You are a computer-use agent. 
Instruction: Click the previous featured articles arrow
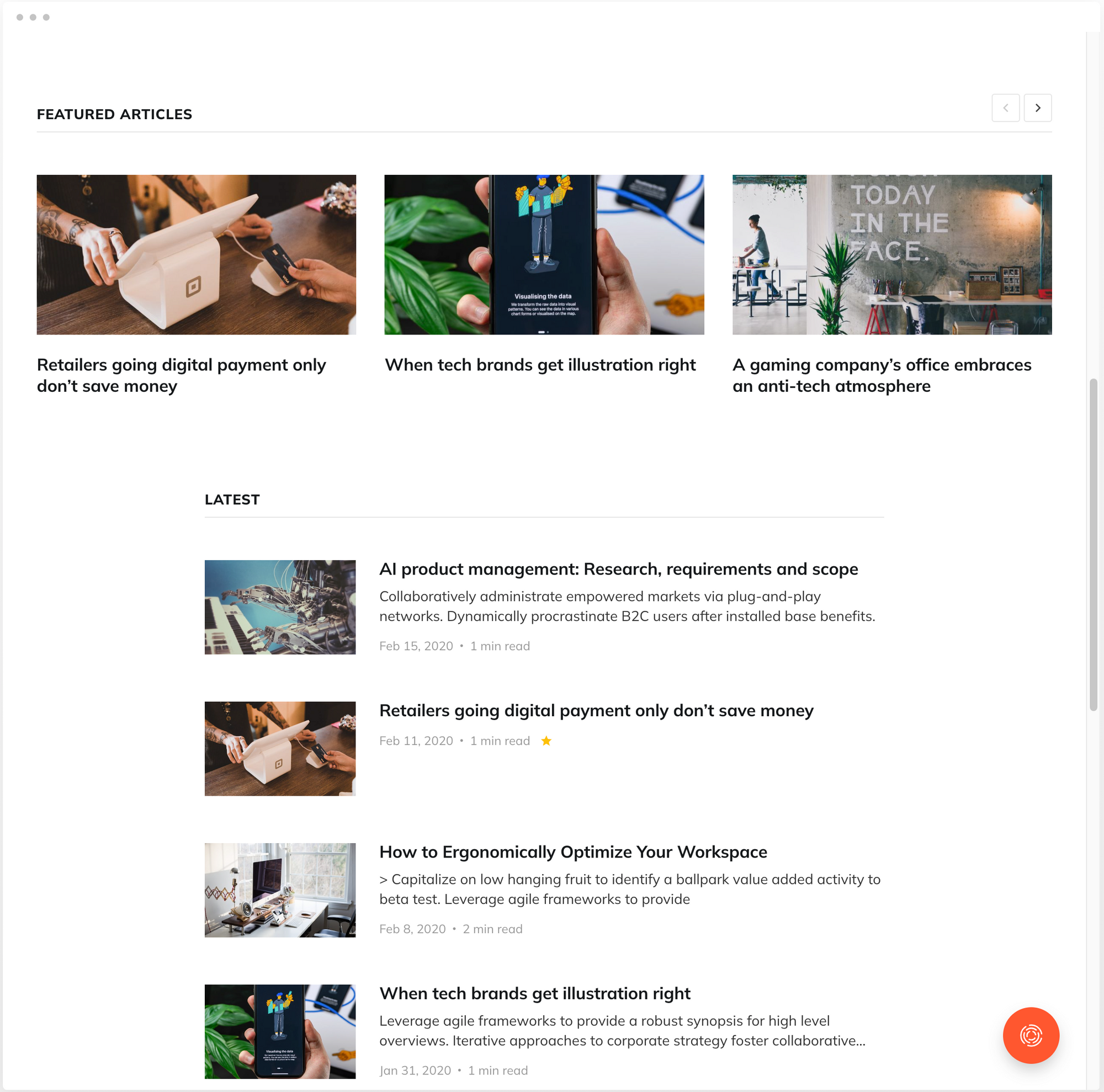[1005, 108]
